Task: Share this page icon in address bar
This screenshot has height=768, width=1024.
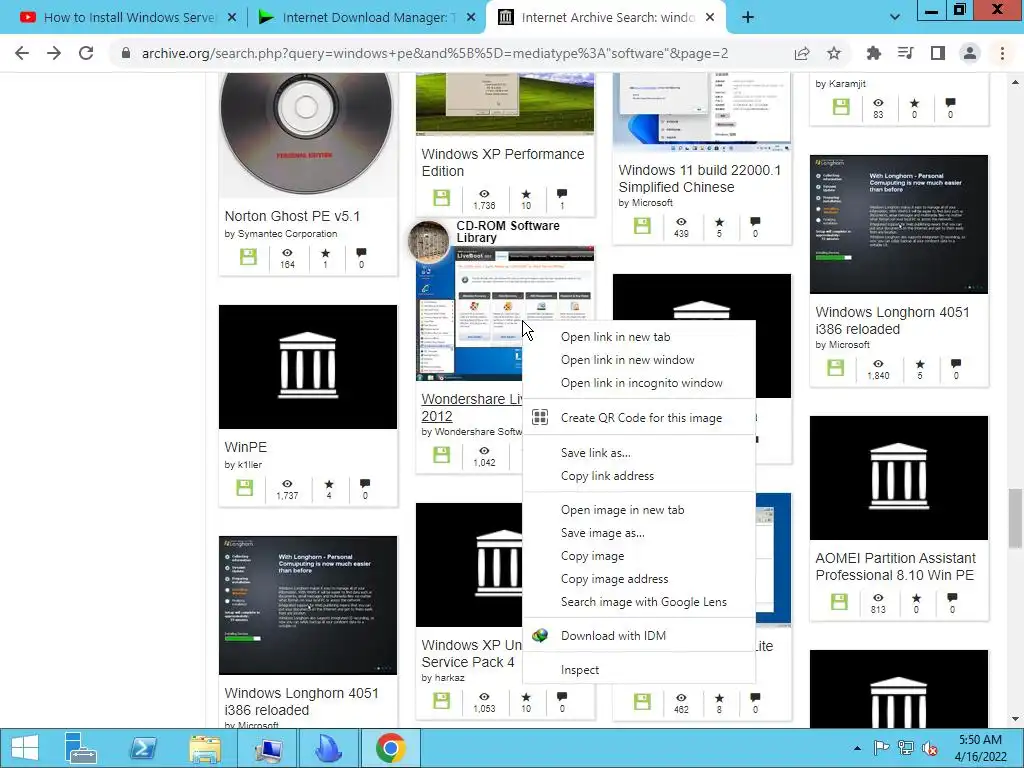Action: 802,54
